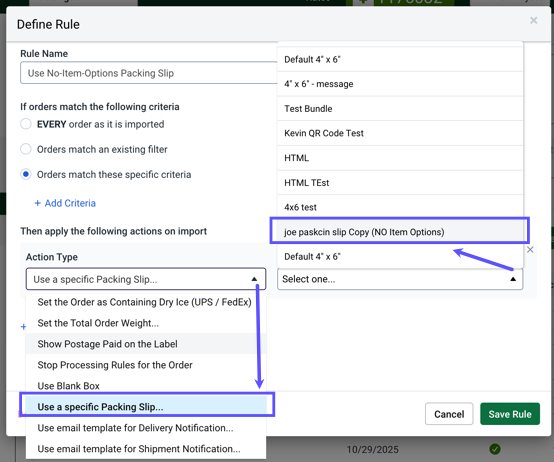Viewport: 554px width, 462px height.
Task: Click + Add Criteria link
Action: (x=65, y=203)
